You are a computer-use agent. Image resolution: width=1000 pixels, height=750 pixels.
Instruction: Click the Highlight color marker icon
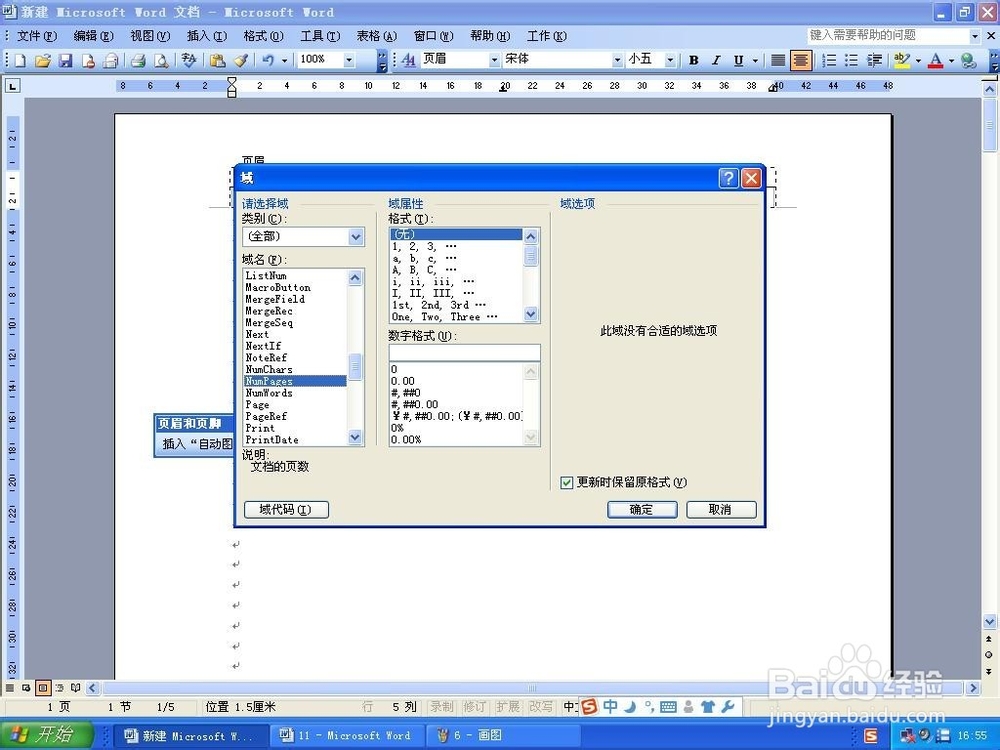click(901, 60)
